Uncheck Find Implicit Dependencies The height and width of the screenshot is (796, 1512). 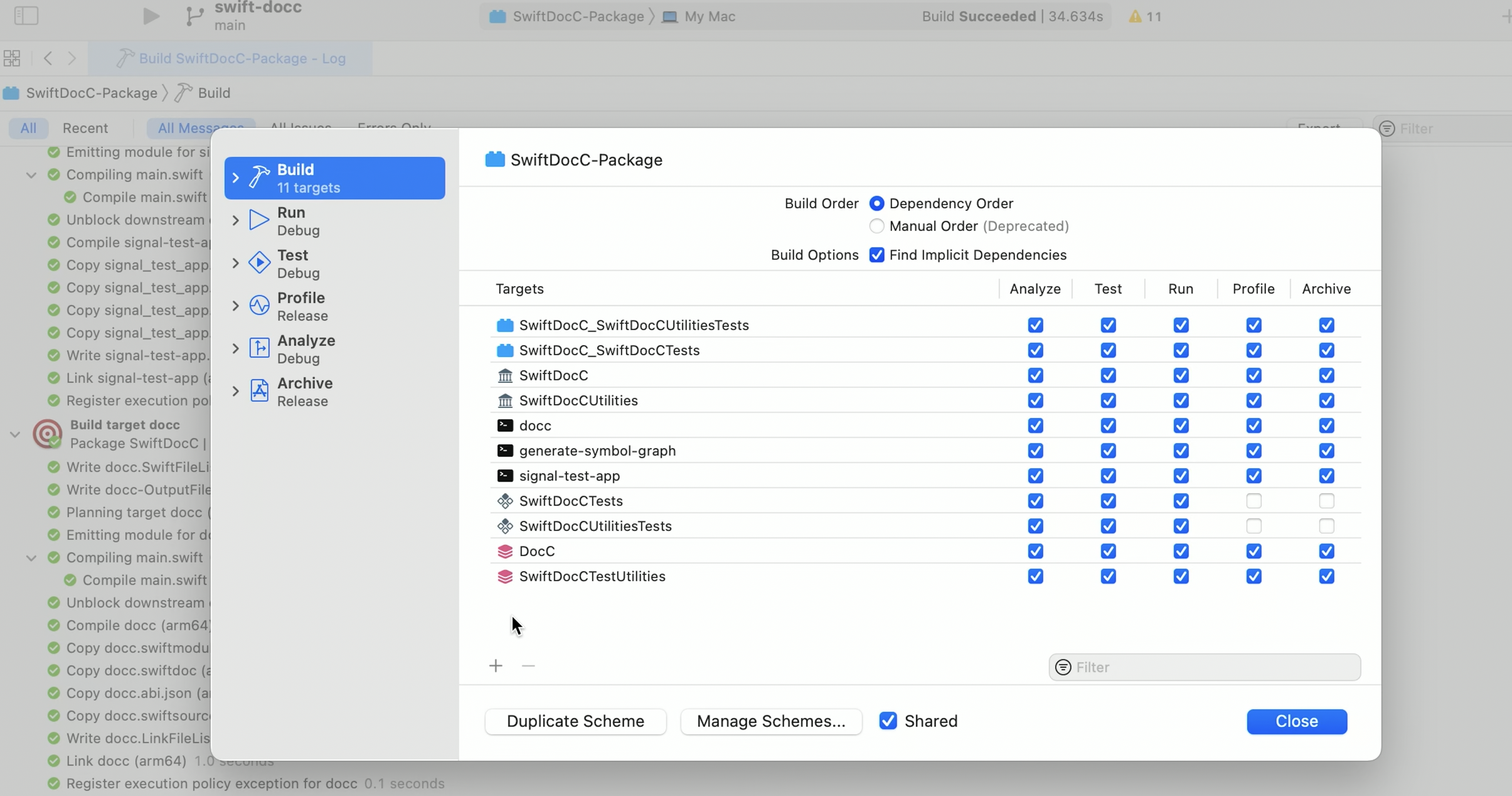876,255
